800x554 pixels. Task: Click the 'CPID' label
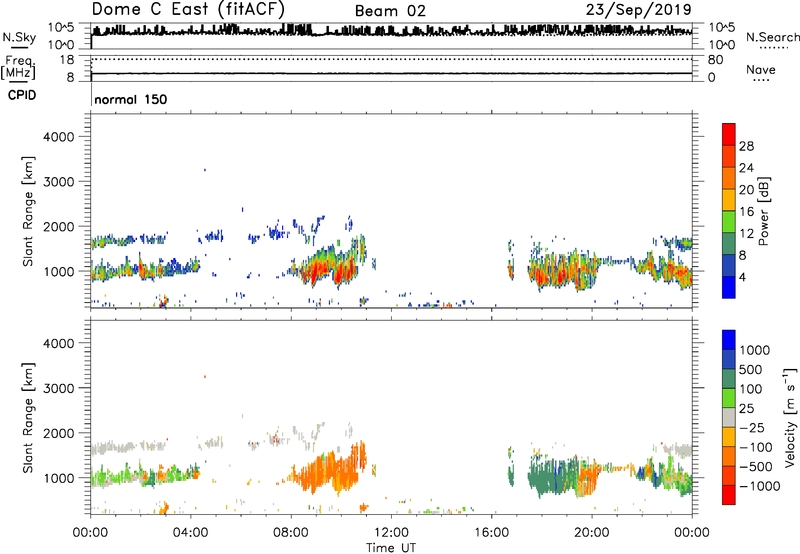[22, 95]
